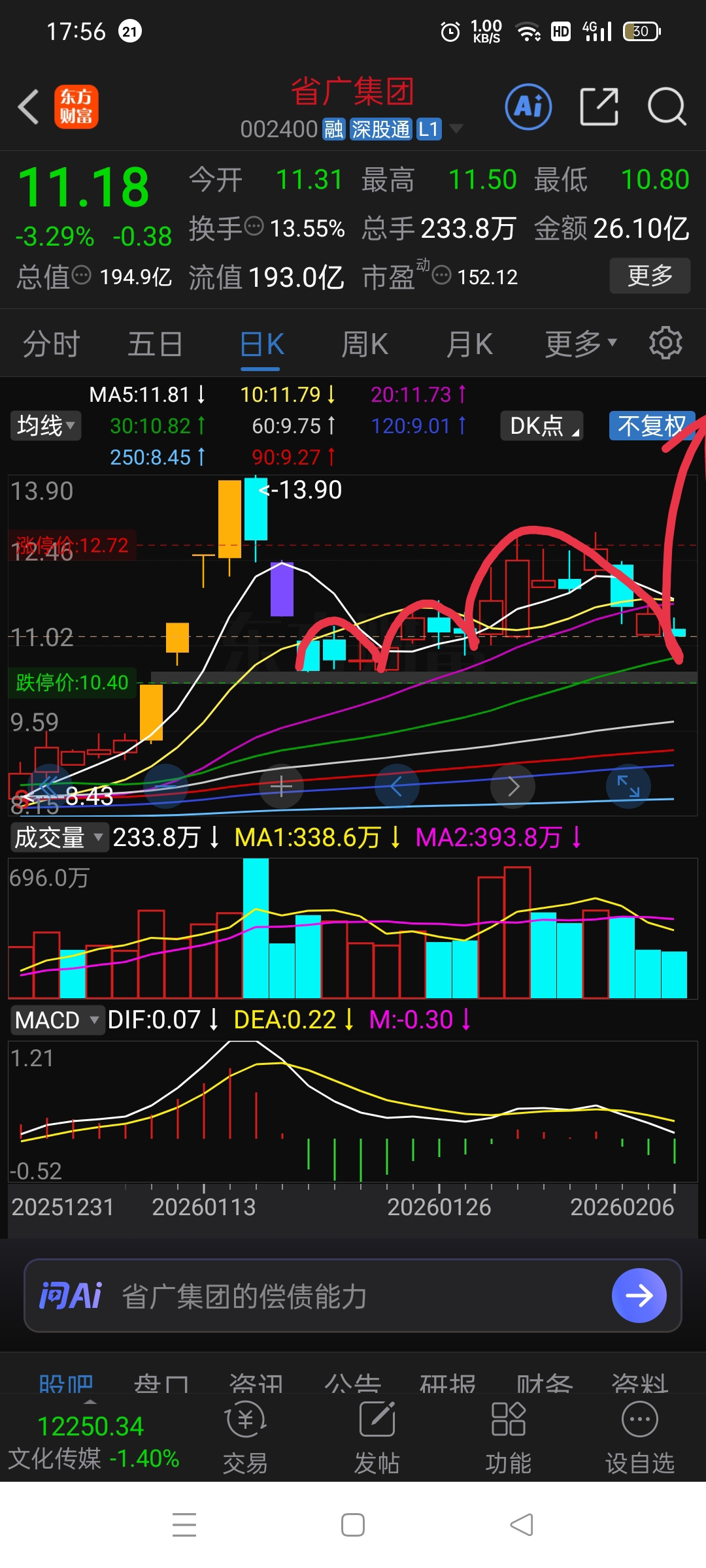Image resolution: width=706 pixels, height=1568 pixels.
Task: Open the search magnifier icon
Action: pyautogui.click(x=667, y=106)
